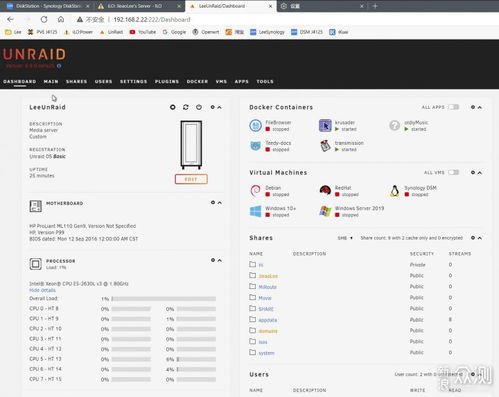The width and height of the screenshot is (499, 397).
Task: Open the DOCKER menu tab
Action: 197,81
